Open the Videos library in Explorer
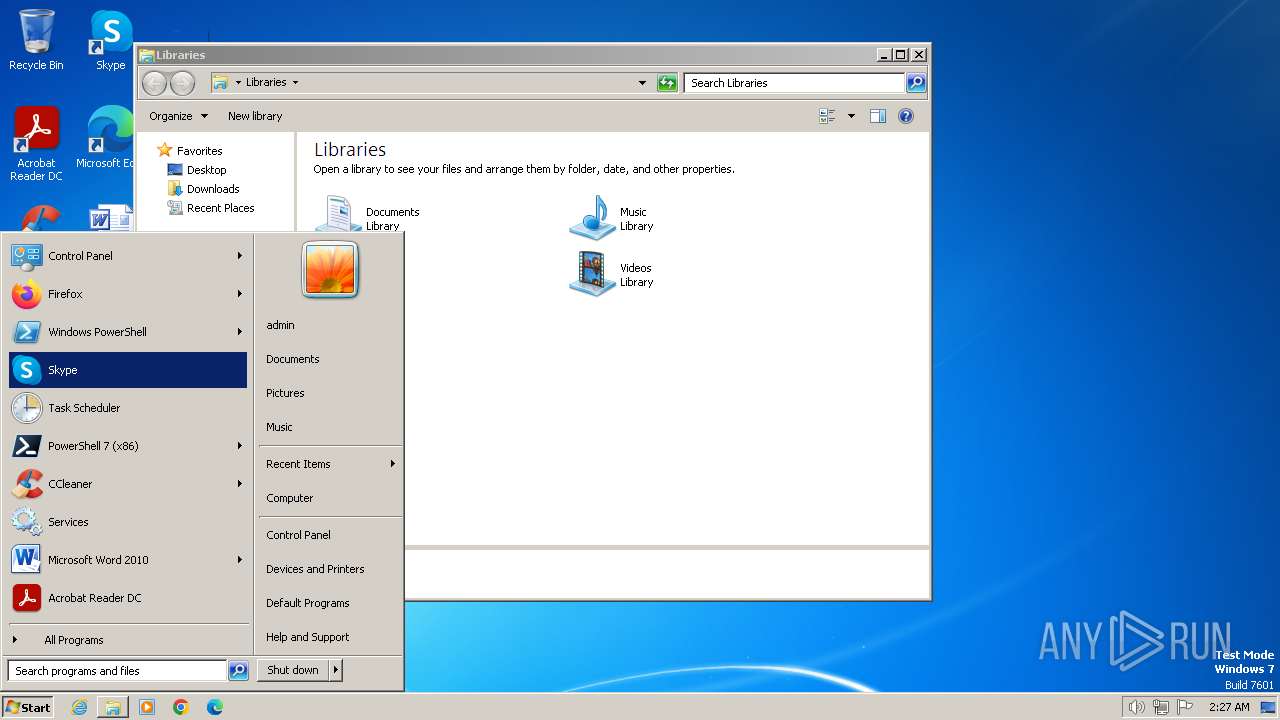The width and height of the screenshot is (1280, 720). click(x=611, y=274)
